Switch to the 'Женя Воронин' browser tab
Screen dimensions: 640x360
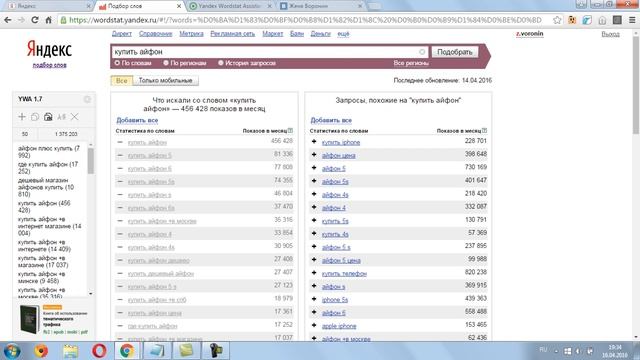(321, 6)
